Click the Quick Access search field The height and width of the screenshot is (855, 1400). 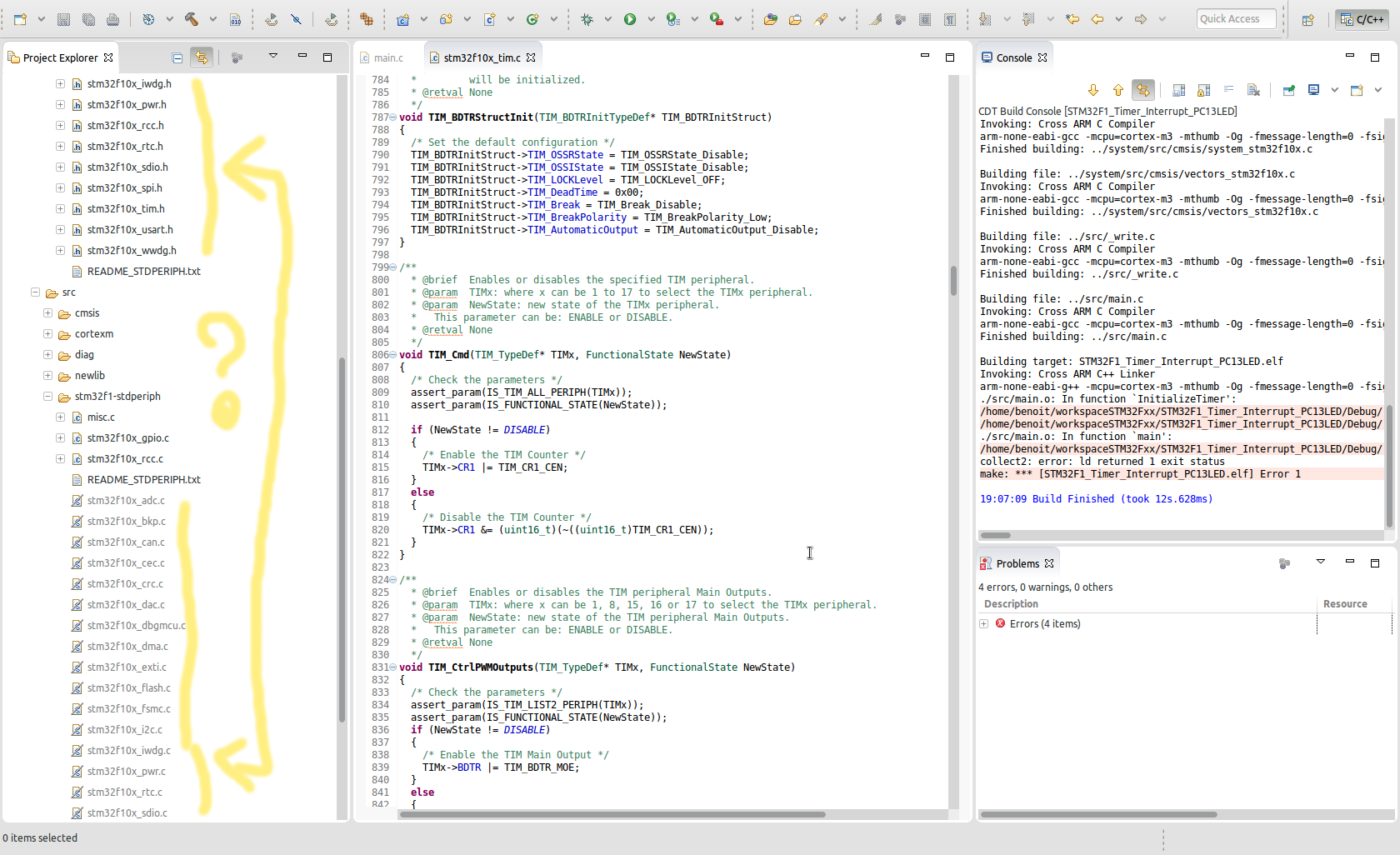[x=1236, y=19]
